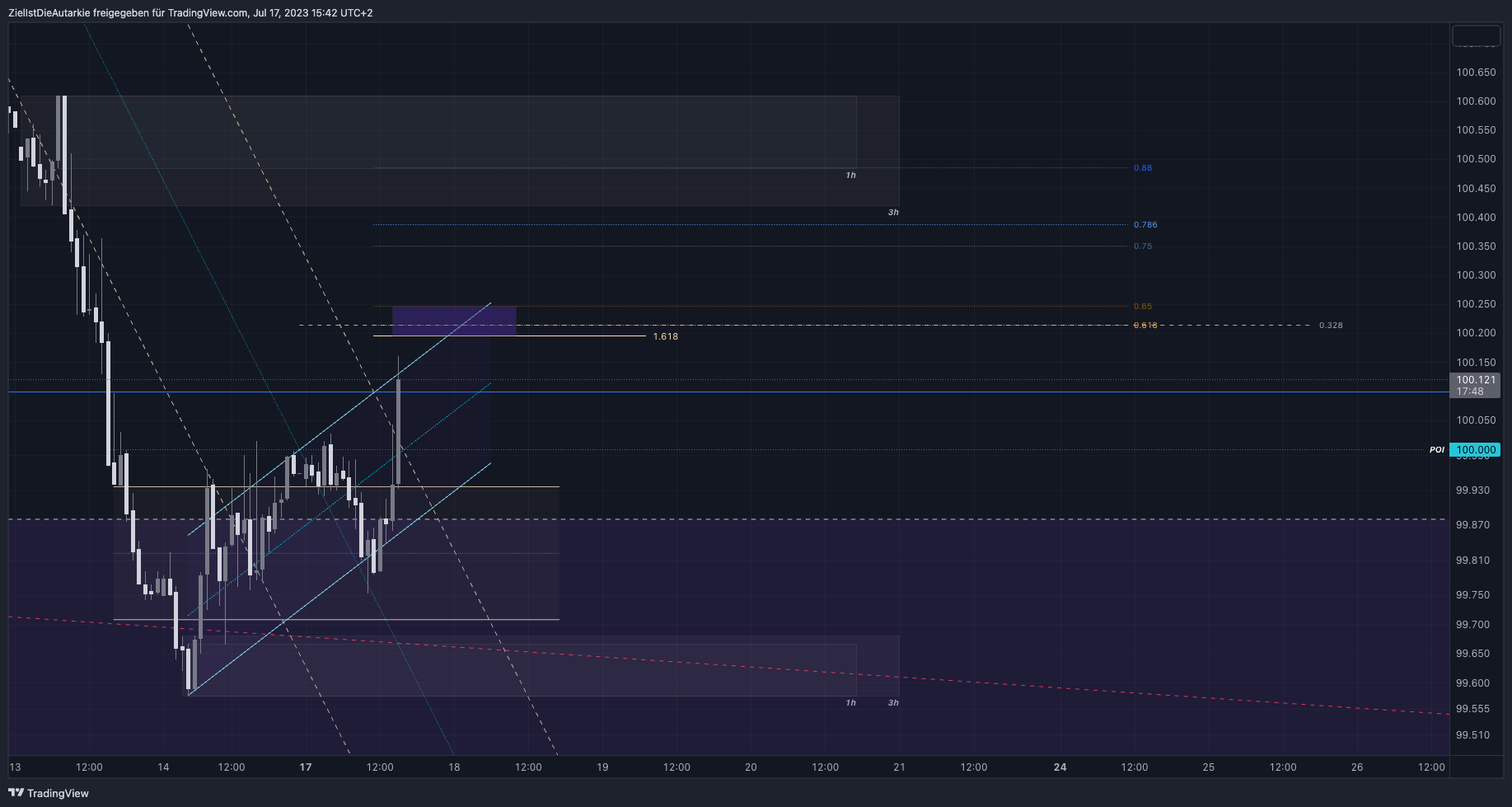
Task: Click the 100.450 price axis label
Action: click(1476, 189)
